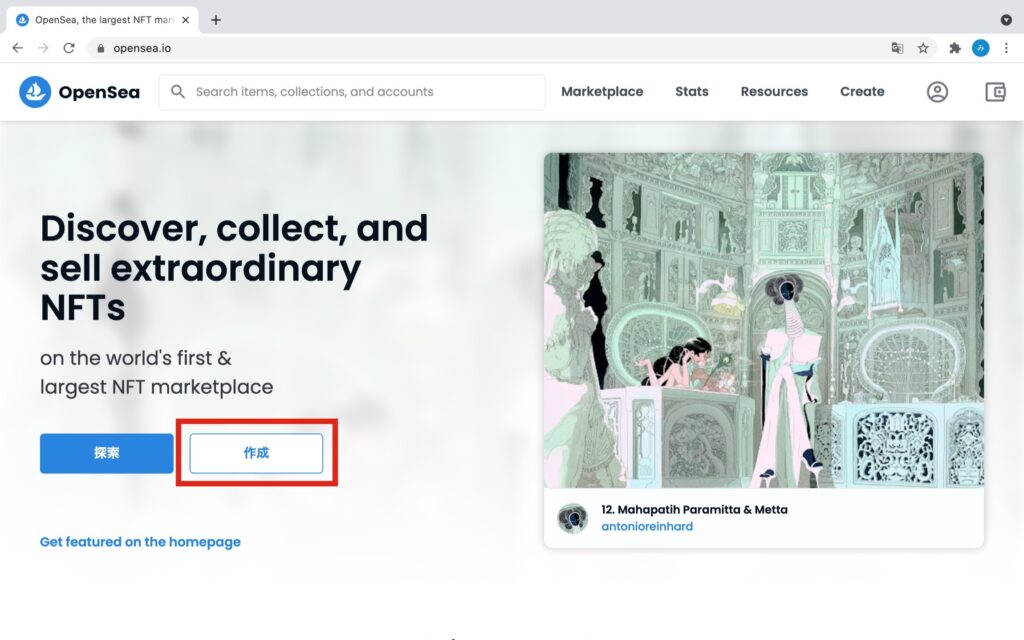This screenshot has width=1024, height=640.
Task: Follow the Get featured on the homepage link
Action: (x=140, y=542)
